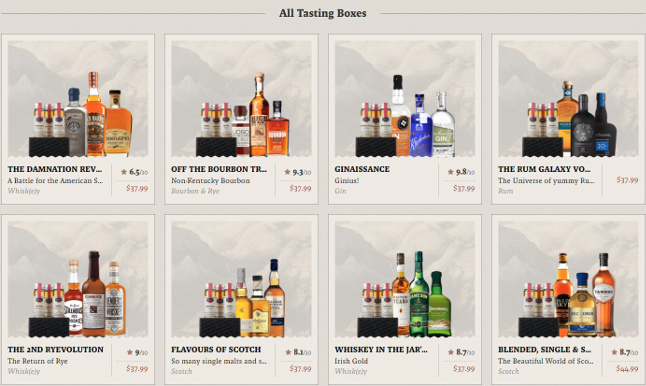Click 'The Universe of yummy Ru...' subtitle

[x=546, y=180]
